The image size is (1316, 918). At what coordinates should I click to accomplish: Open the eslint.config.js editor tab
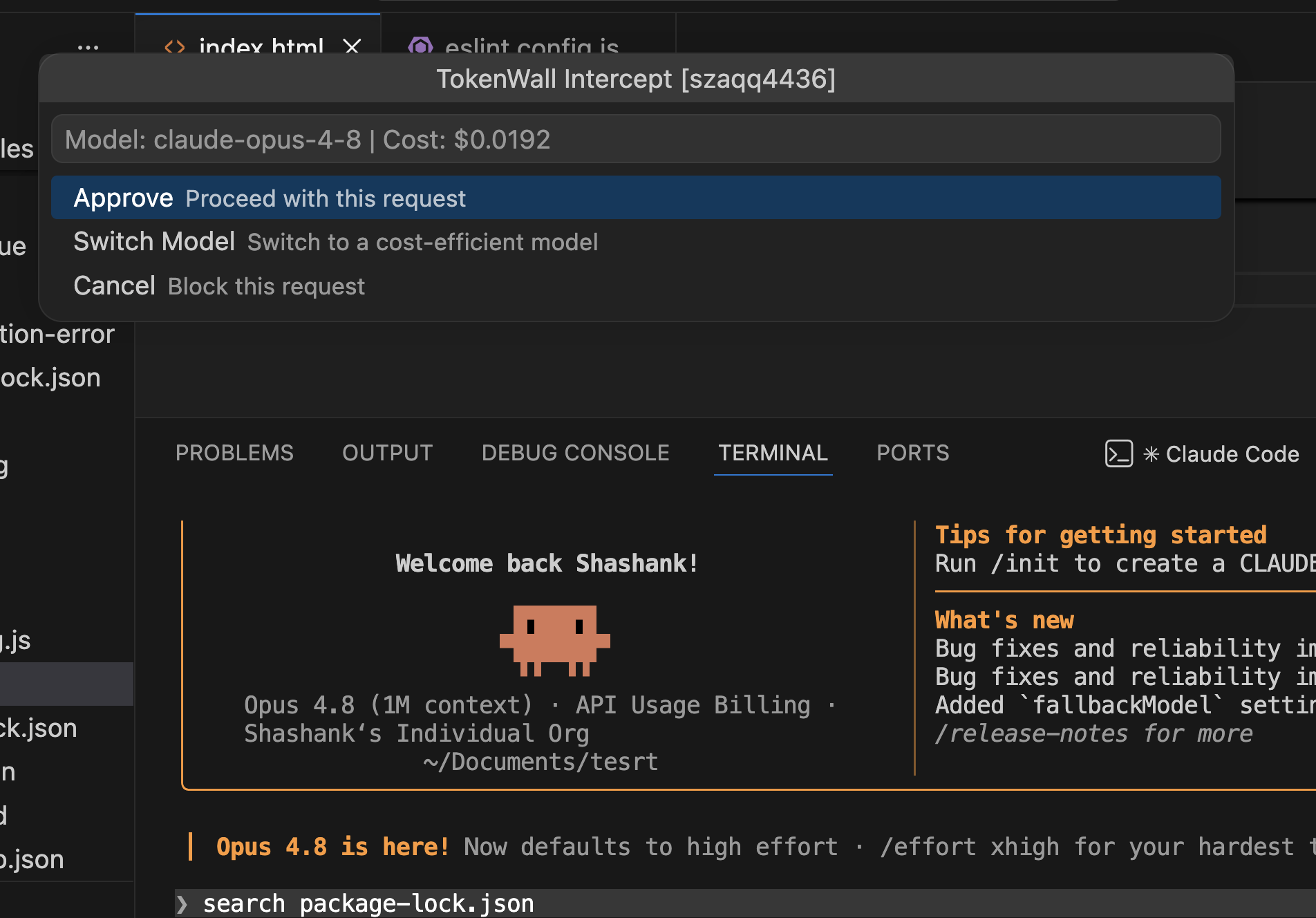tap(532, 46)
